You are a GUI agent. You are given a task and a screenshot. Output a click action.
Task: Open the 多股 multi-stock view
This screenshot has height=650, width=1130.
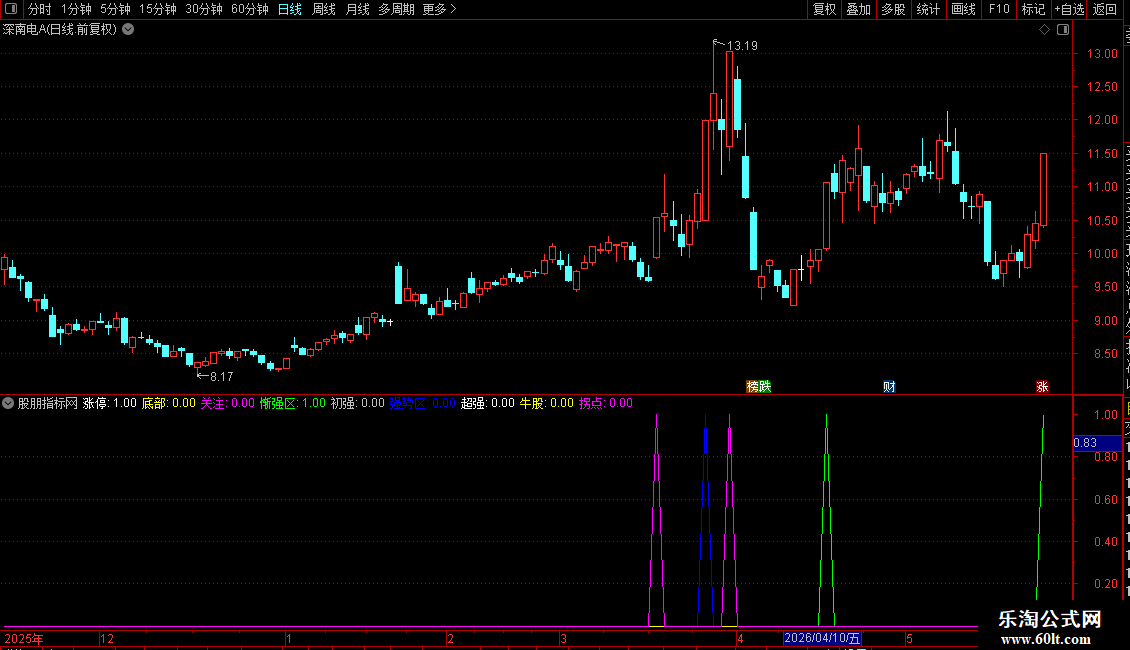(x=893, y=9)
